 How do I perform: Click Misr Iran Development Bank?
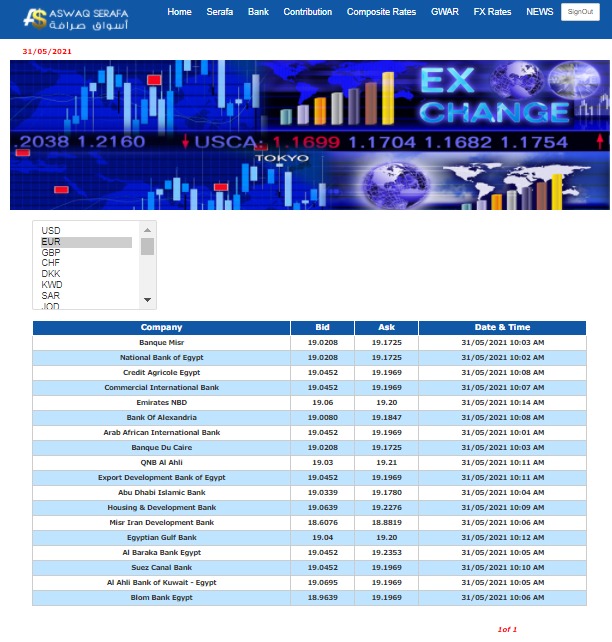tap(161, 523)
